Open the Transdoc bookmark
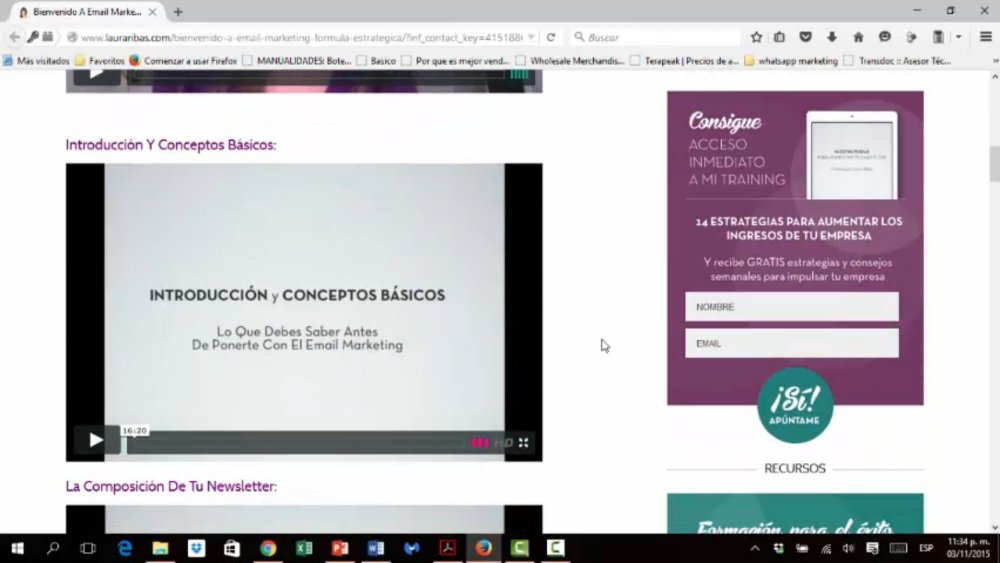 (x=897, y=61)
